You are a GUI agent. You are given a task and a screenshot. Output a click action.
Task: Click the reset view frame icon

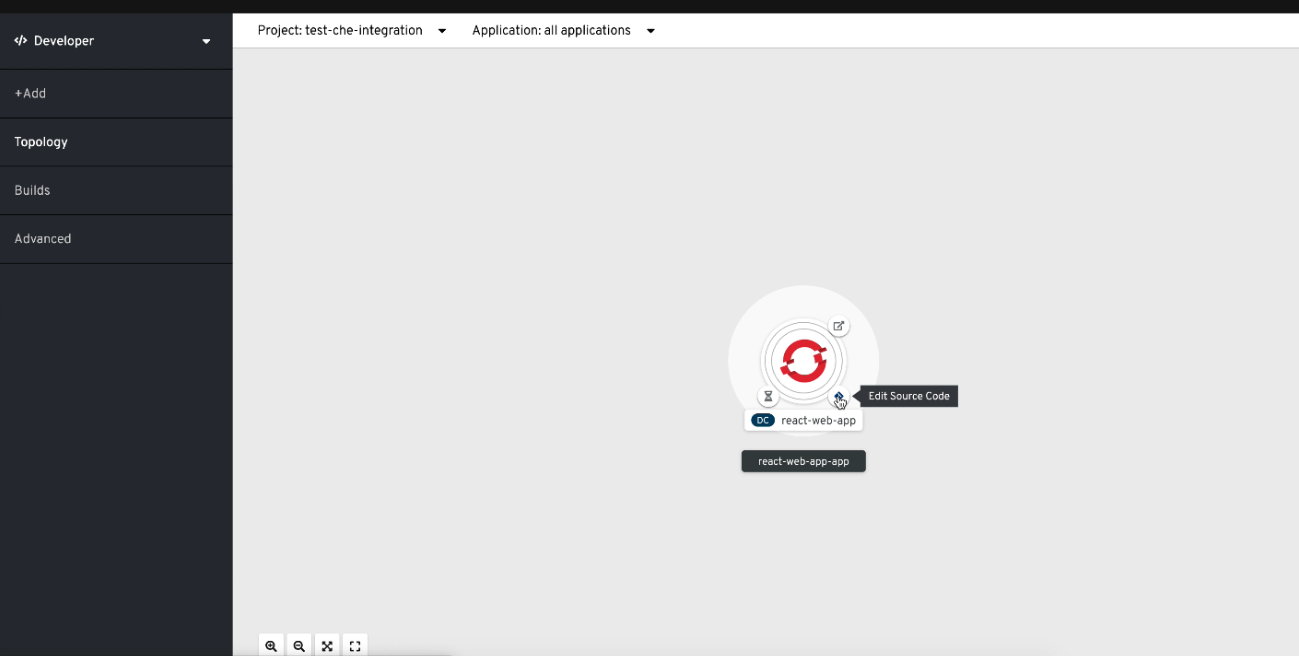click(355, 645)
